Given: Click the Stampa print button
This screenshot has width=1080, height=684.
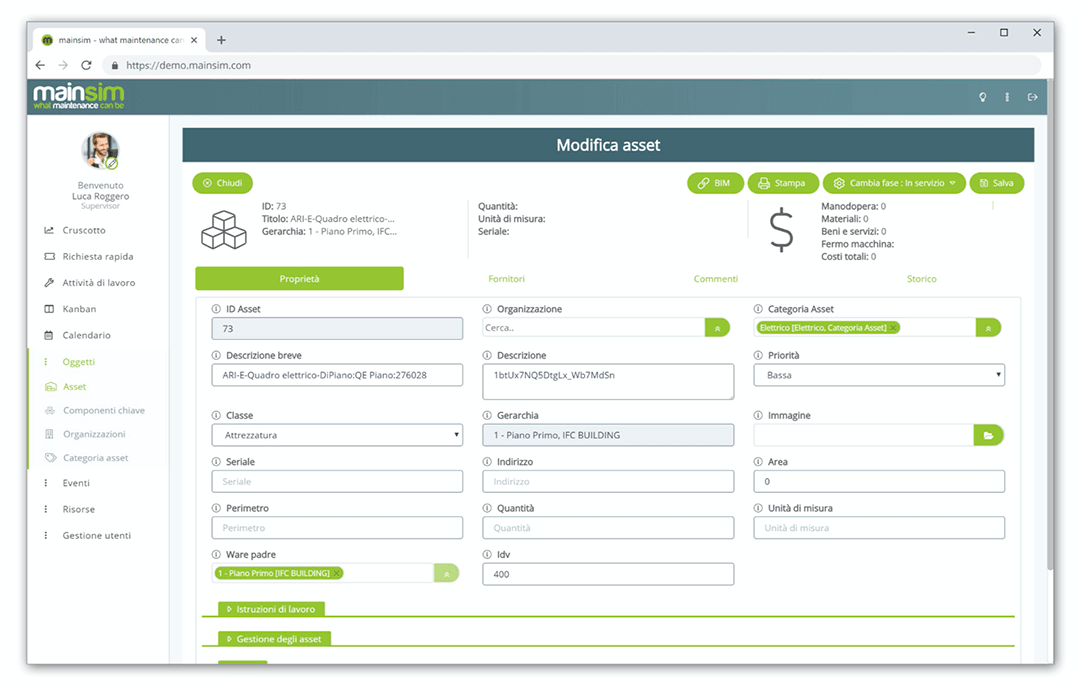Looking at the screenshot, I should [x=782, y=183].
